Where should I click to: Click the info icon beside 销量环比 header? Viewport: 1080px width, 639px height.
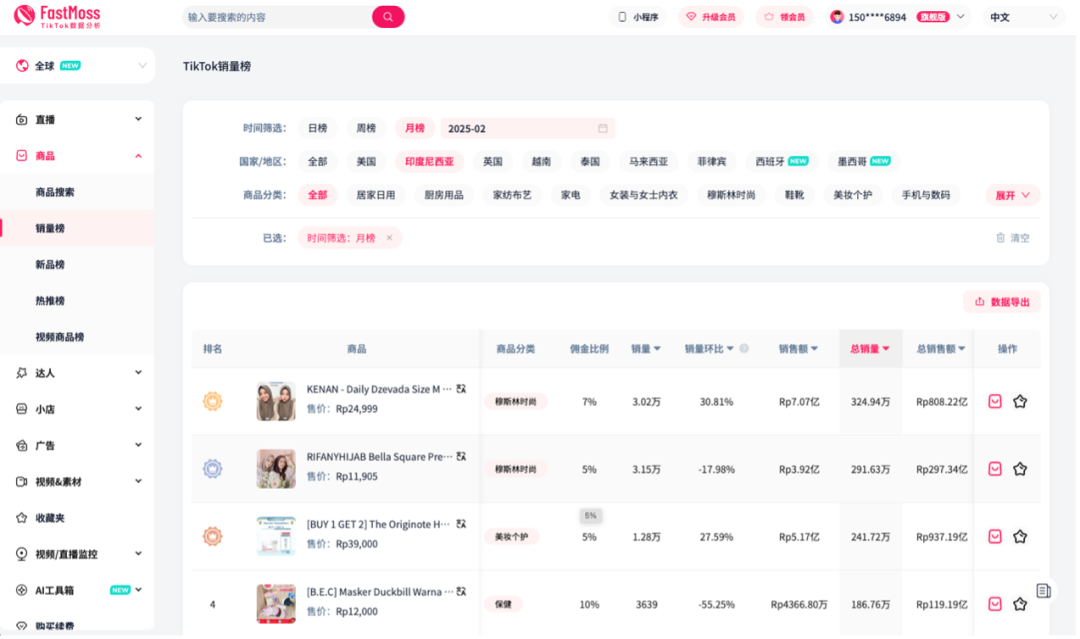[744, 348]
